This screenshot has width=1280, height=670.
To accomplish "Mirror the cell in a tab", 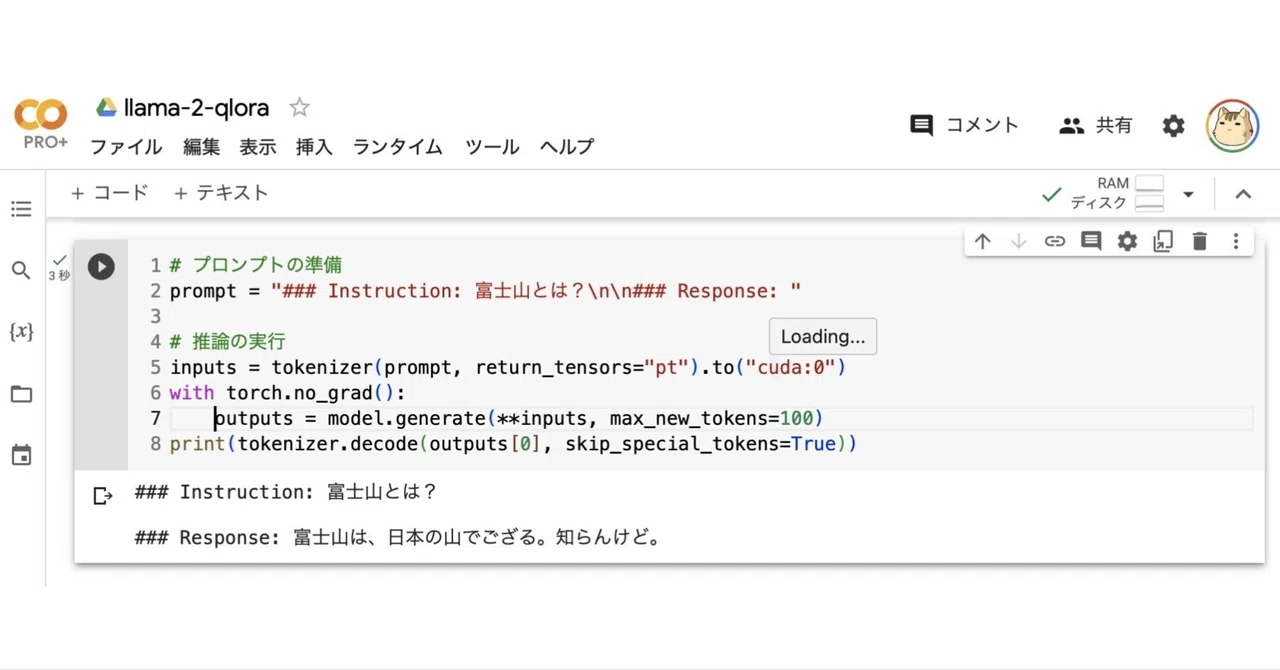I will [1163, 241].
